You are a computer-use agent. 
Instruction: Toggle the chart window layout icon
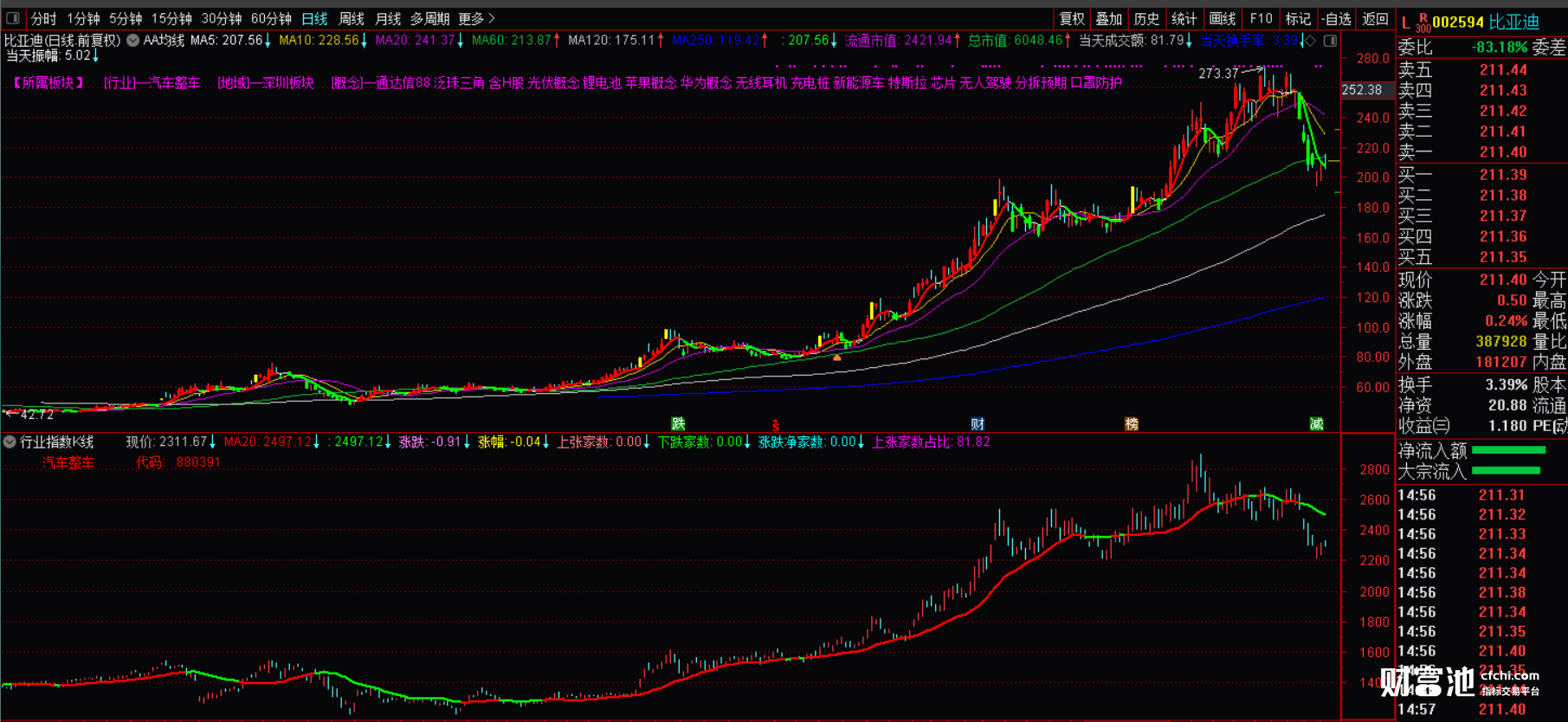coord(1330,41)
